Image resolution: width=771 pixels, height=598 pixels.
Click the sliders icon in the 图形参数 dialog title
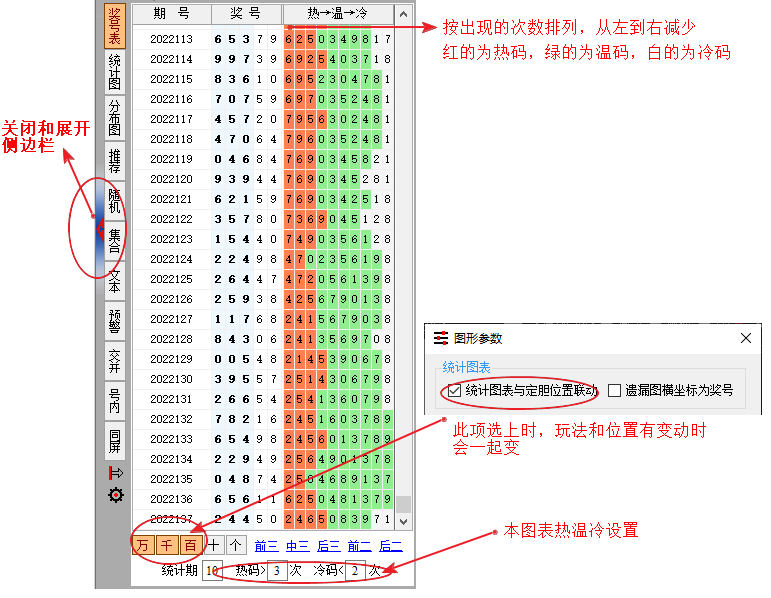441,339
